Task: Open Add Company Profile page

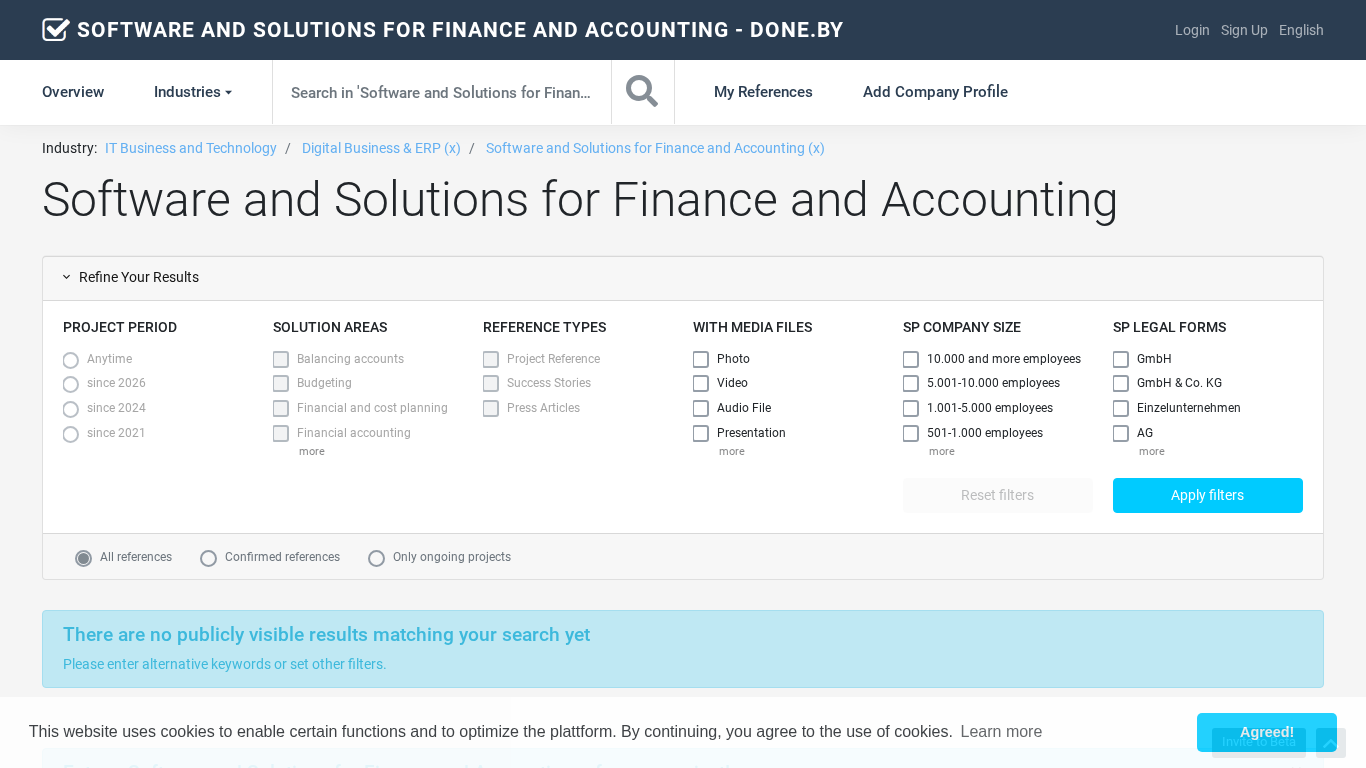Action: point(935,92)
